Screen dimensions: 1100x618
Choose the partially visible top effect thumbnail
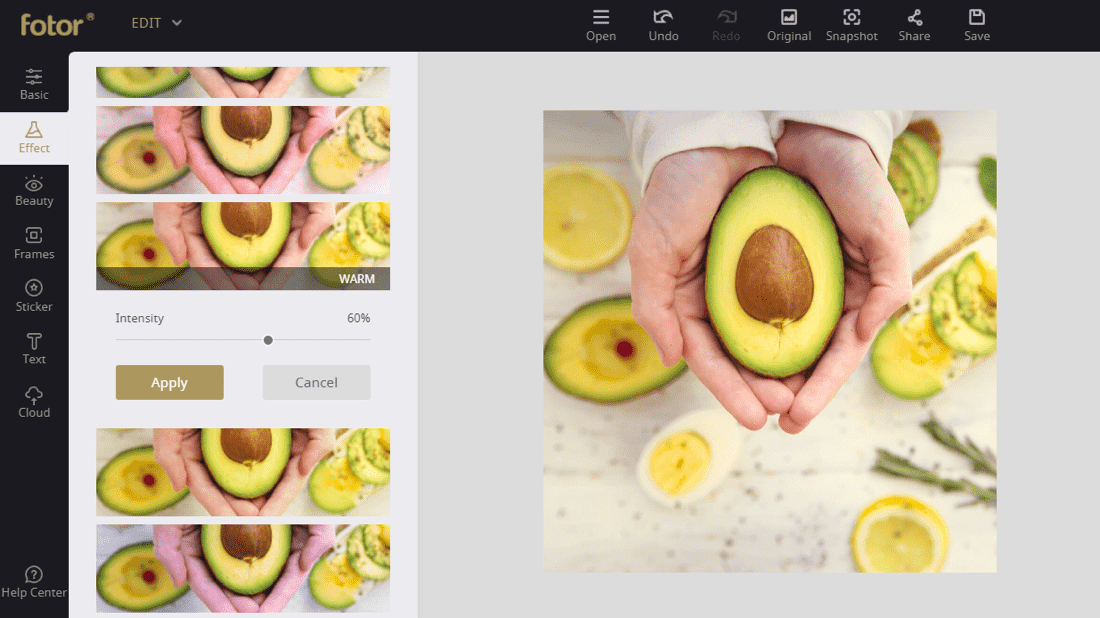click(x=243, y=82)
